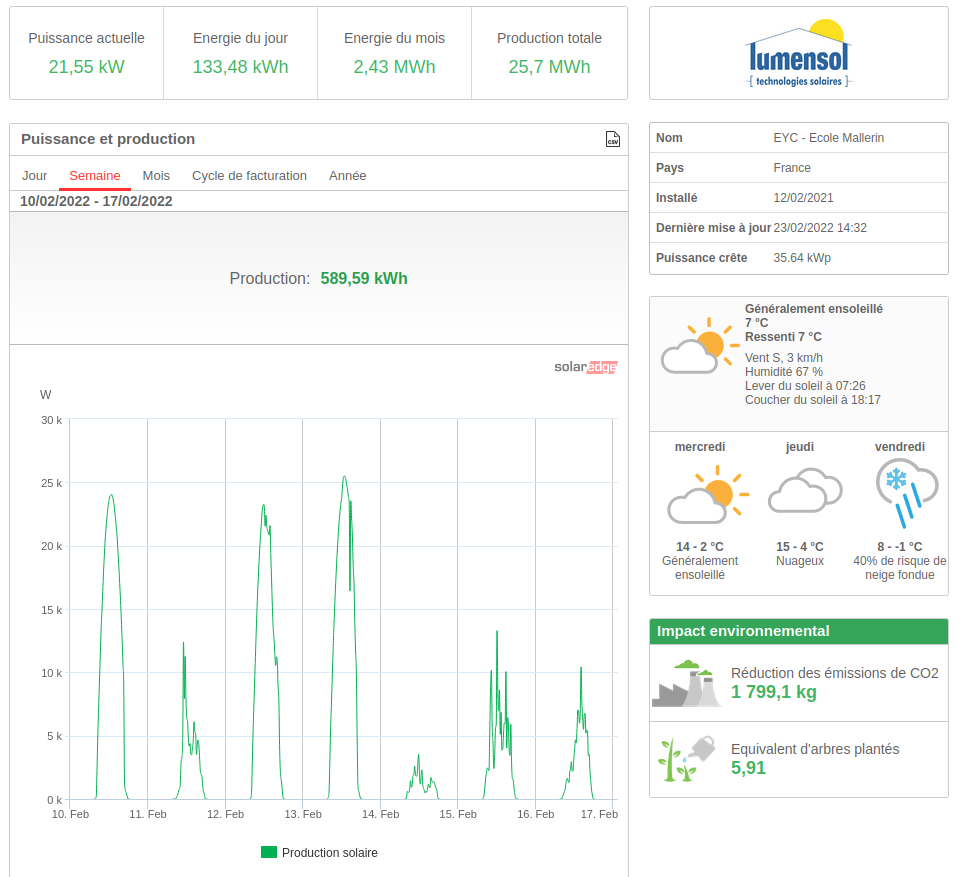Image resolution: width=959 pixels, height=877 pixels.
Task: Click jeudi's cloudy forecast icon
Action: [x=805, y=490]
